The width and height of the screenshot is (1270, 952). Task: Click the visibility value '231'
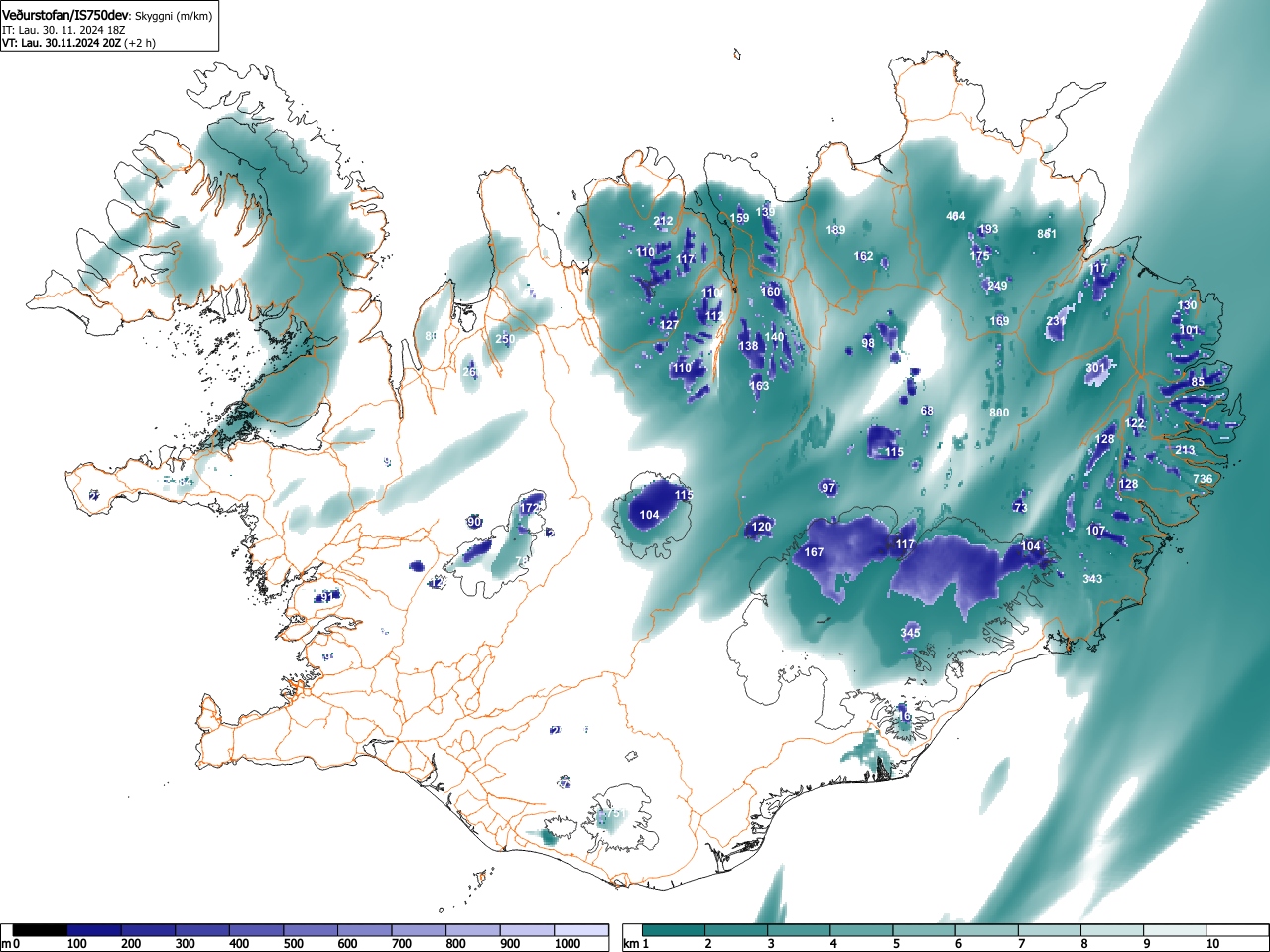[x=1055, y=321]
